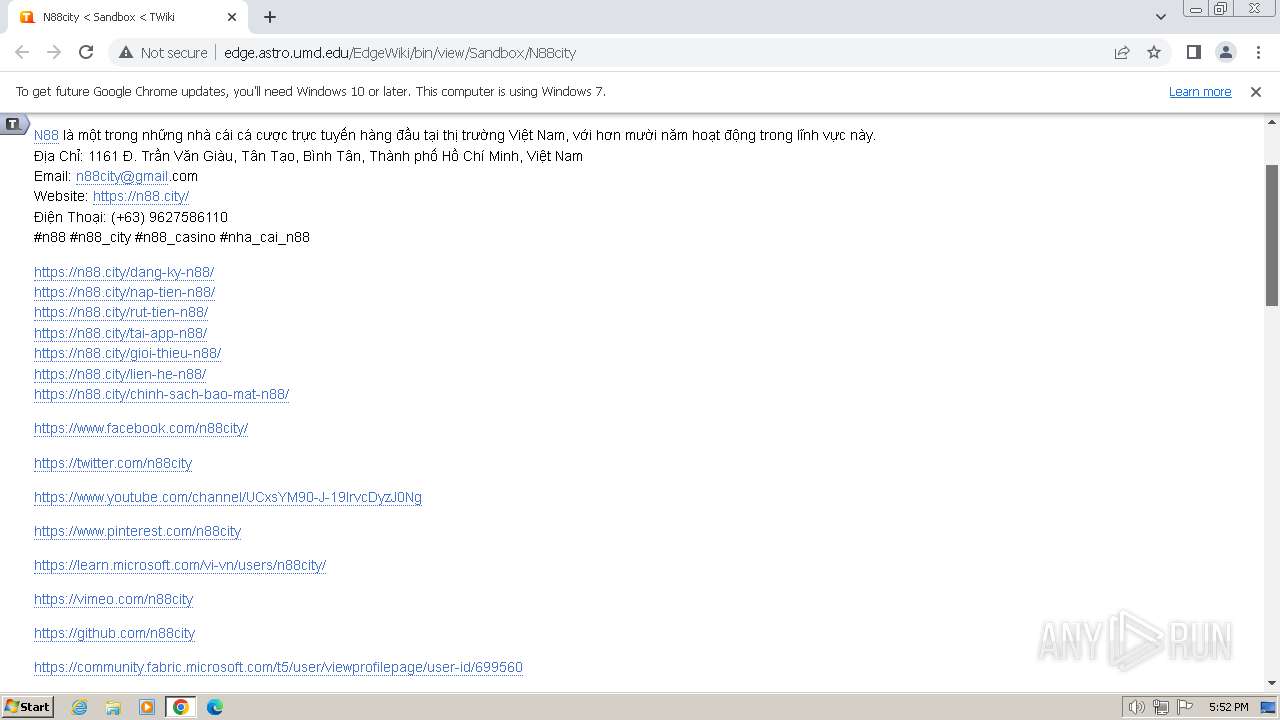Image resolution: width=1280 pixels, height=720 pixels.
Task: Open Learn more link in update bar
Action: click(1200, 92)
